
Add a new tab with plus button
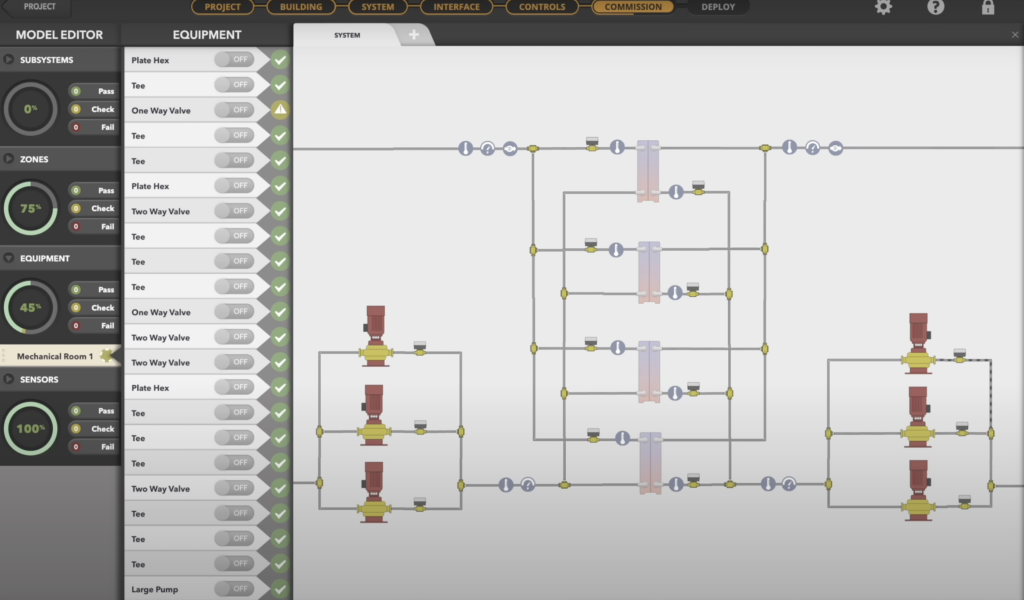point(415,35)
